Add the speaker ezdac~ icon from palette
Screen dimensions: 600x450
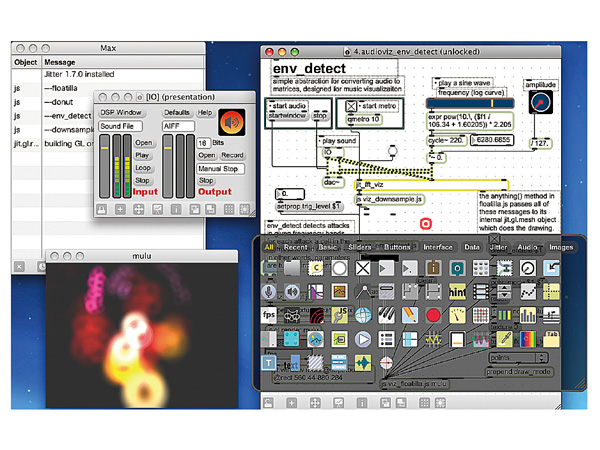[292, 292]
